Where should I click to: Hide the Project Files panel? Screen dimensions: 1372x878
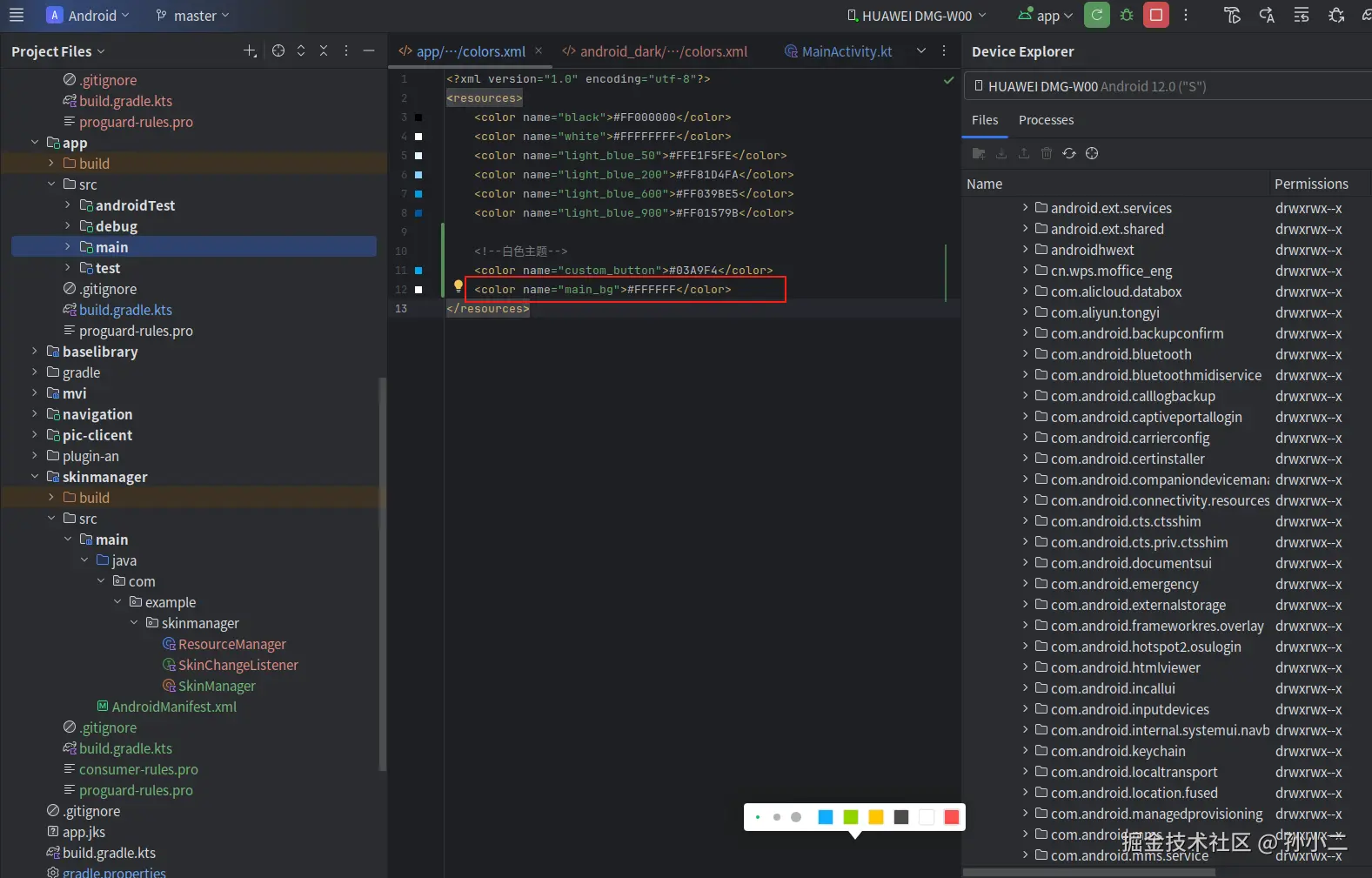(369, 50)
